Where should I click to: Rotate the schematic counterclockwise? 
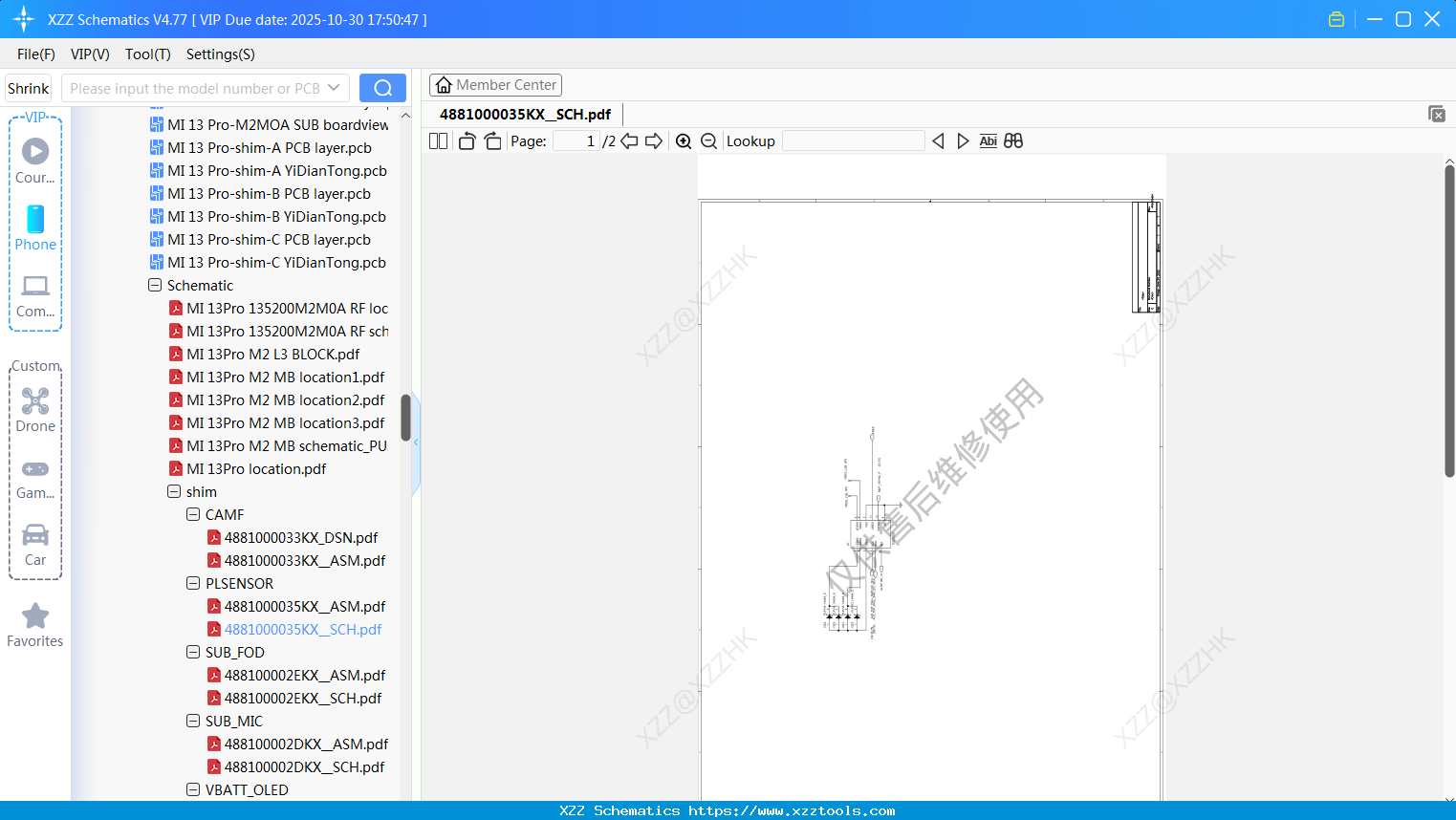tap(466, 140)
